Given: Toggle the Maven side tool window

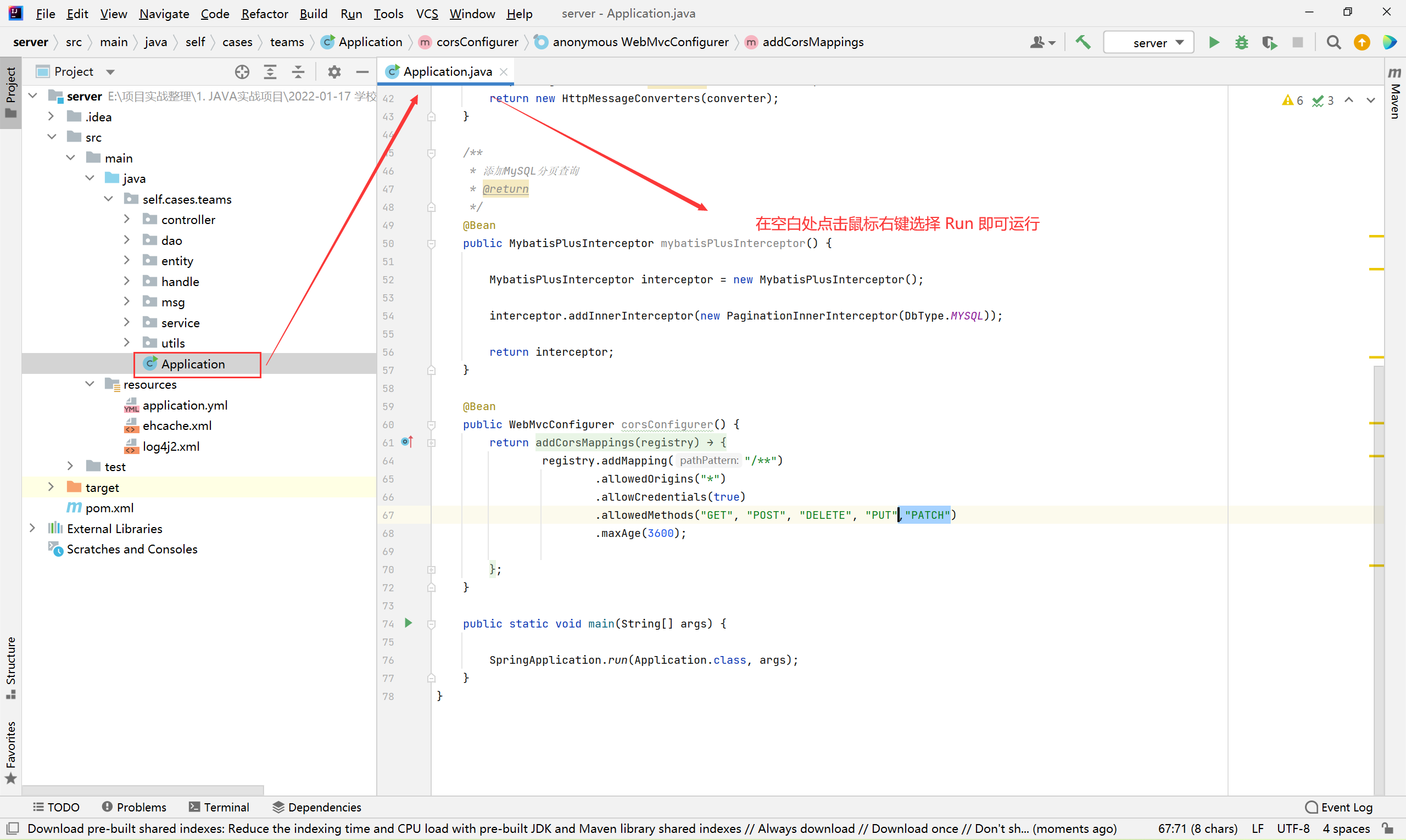Looking at the screenshot, I should click(1394, 93).
